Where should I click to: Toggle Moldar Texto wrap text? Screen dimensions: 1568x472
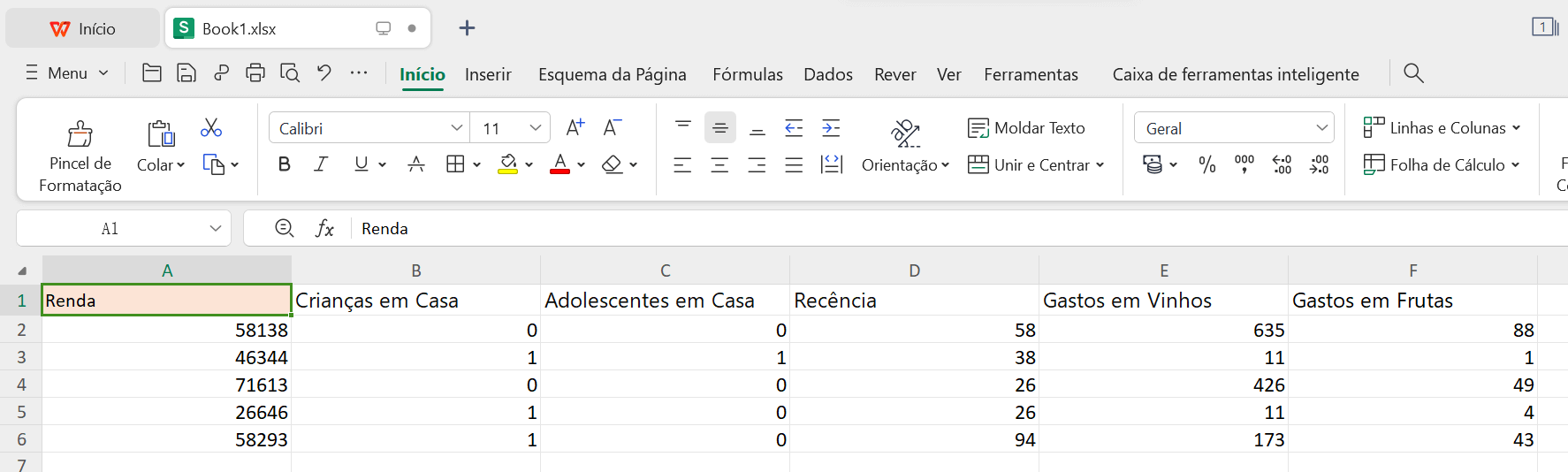pos(1026,128)
